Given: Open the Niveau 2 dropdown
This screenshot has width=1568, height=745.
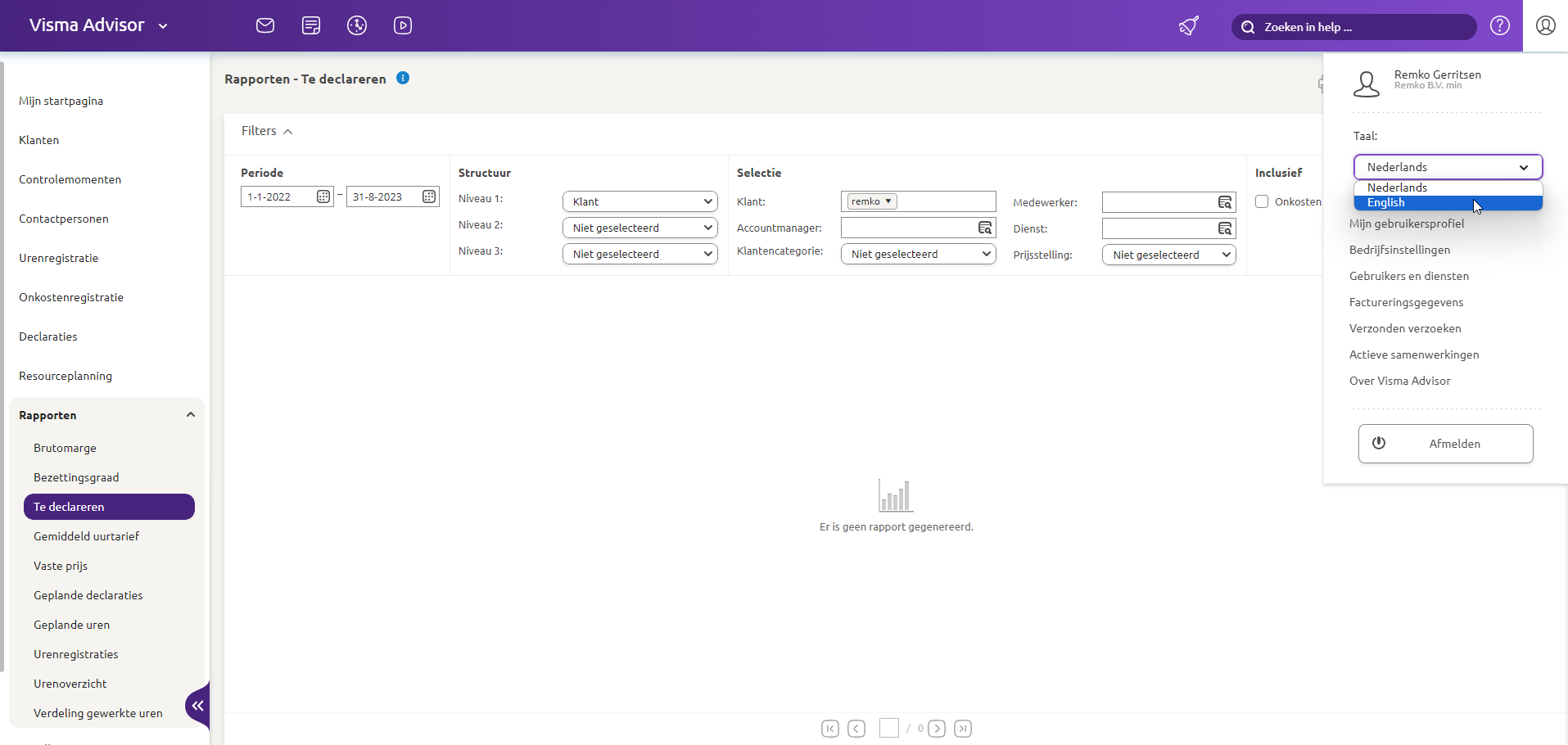Looking at the screenshot, I should [640, 227].
